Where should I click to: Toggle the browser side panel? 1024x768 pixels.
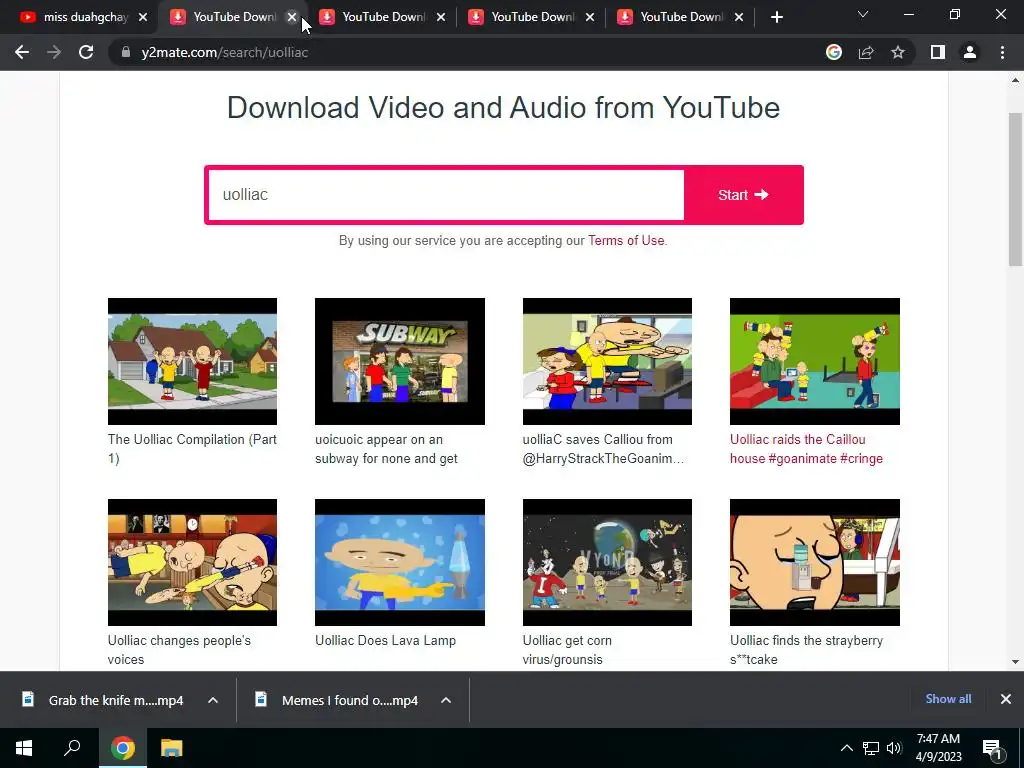pos(938,52)
